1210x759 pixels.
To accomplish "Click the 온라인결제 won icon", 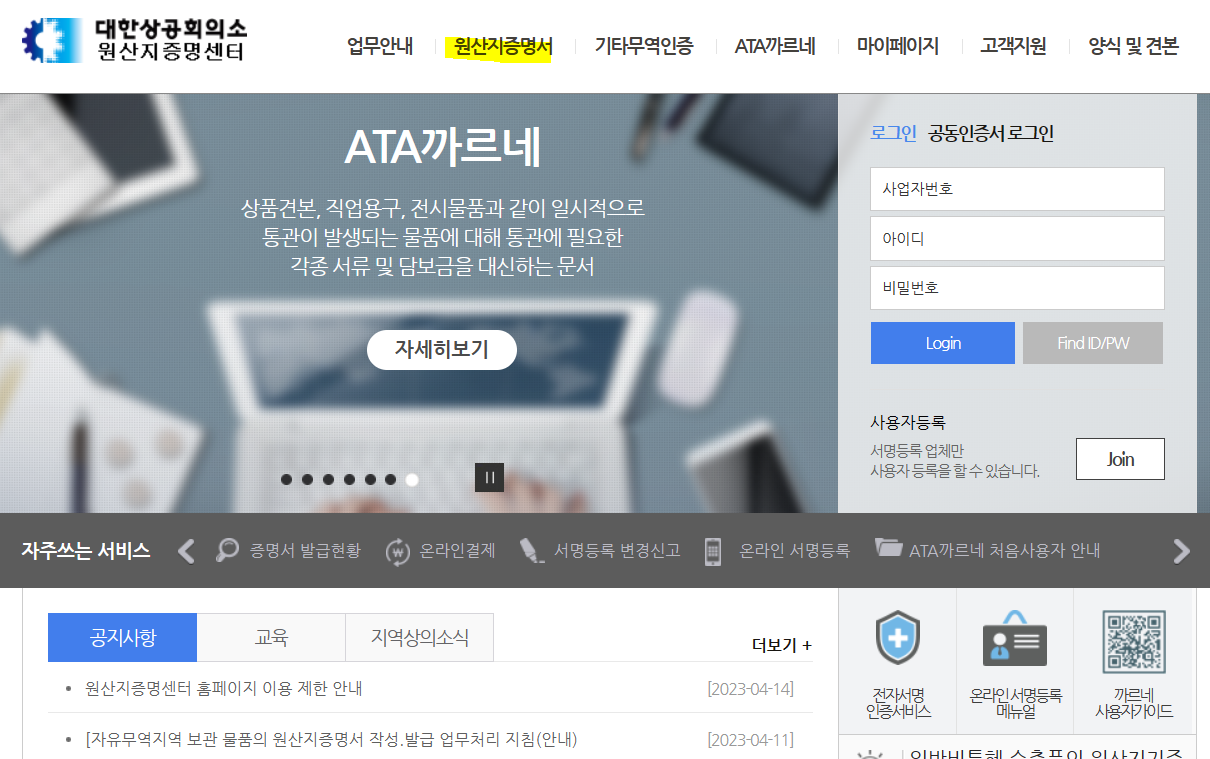I will (398, 552).
